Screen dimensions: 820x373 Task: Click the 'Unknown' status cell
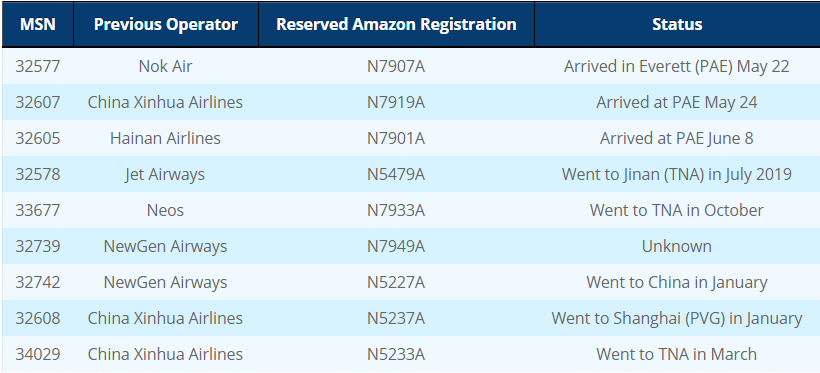pos(677,246)
